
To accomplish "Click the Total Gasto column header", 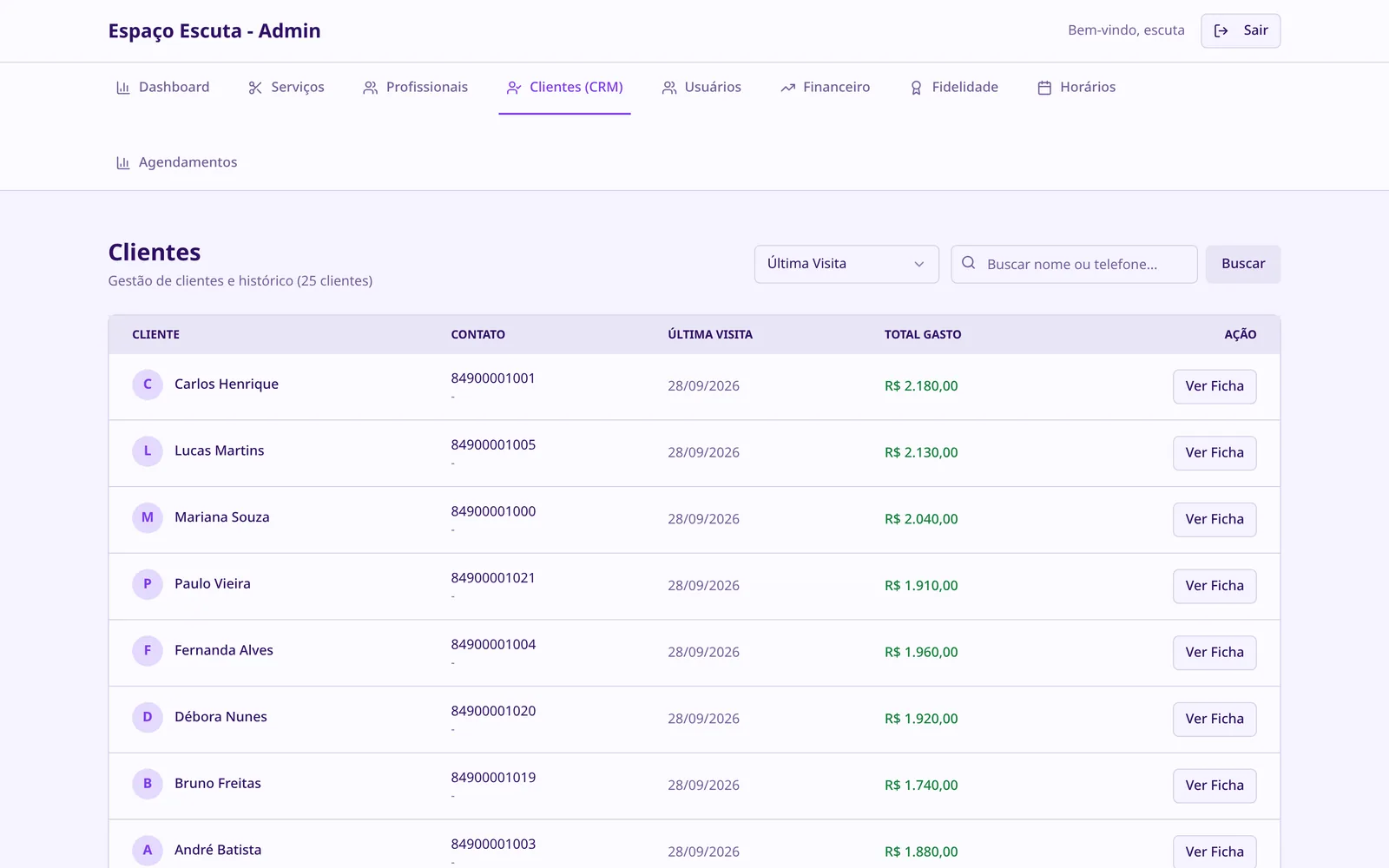I will [x=923, y=334].
